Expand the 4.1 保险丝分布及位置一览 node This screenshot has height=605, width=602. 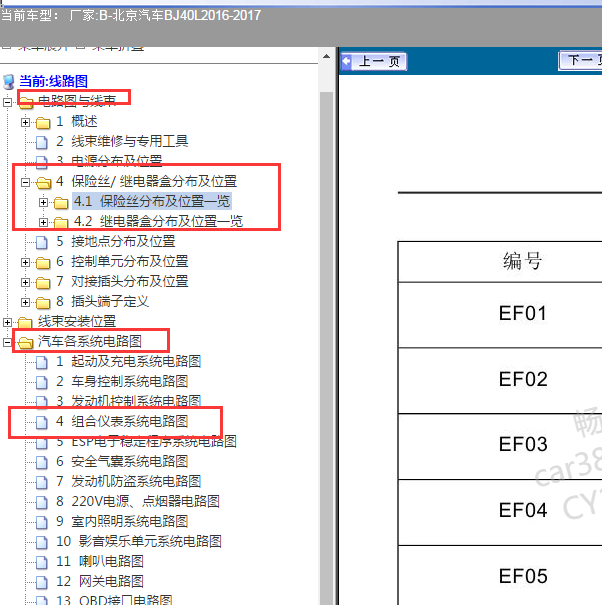click(43, 202)
